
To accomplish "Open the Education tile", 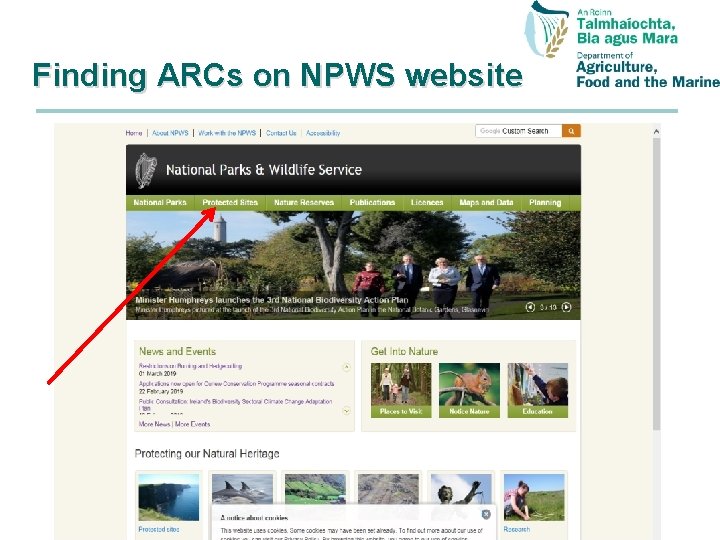I will click(537, 390).
